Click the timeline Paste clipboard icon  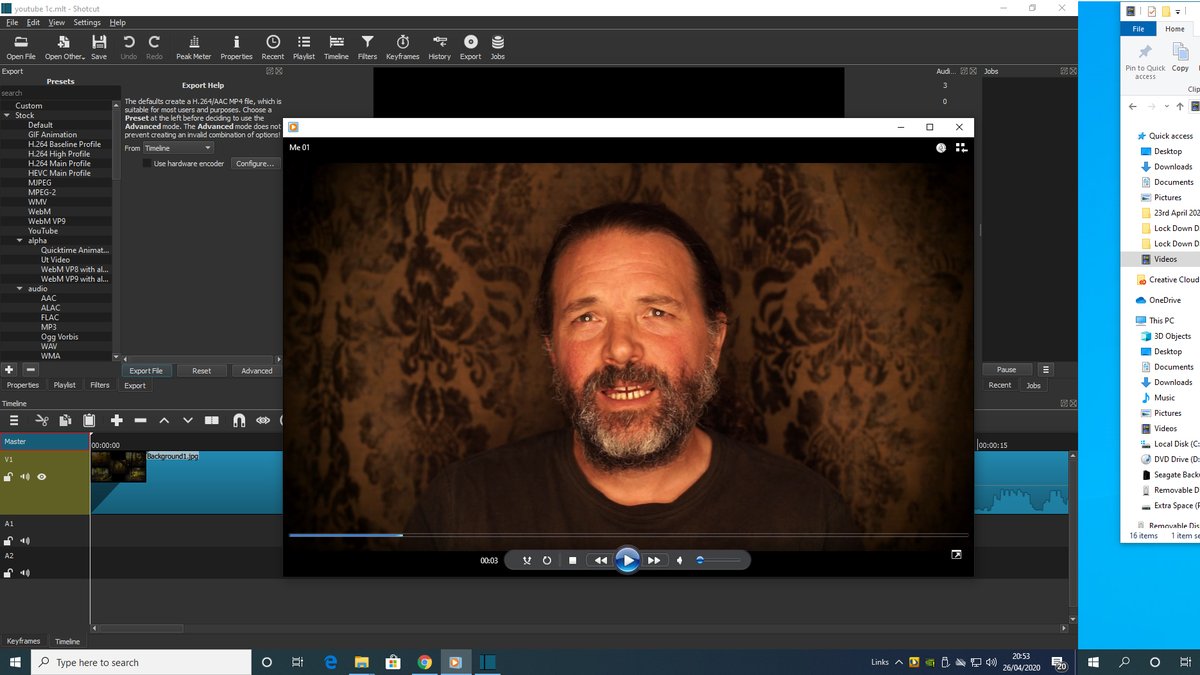89,421
